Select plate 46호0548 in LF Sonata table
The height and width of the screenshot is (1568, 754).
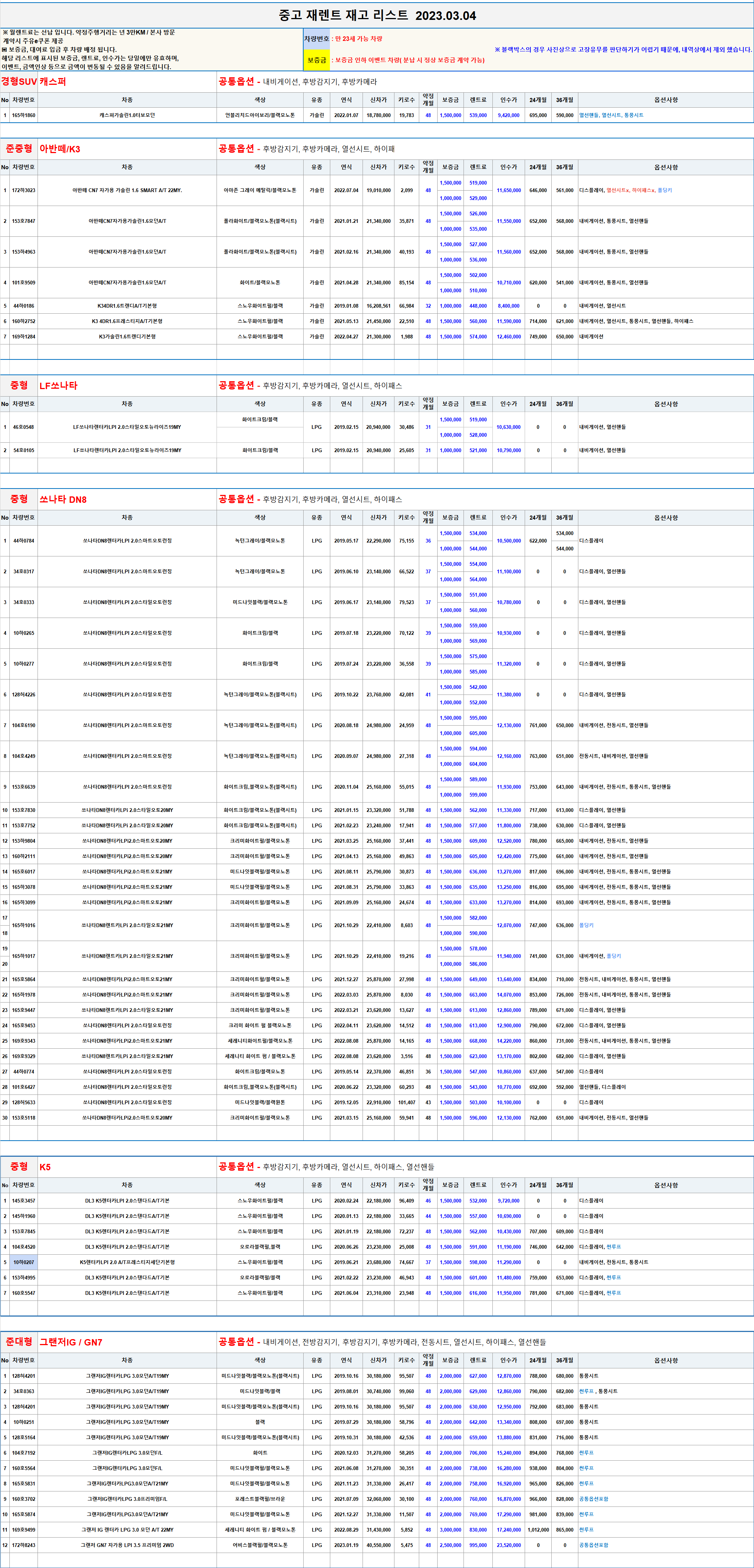click(24, 427)
